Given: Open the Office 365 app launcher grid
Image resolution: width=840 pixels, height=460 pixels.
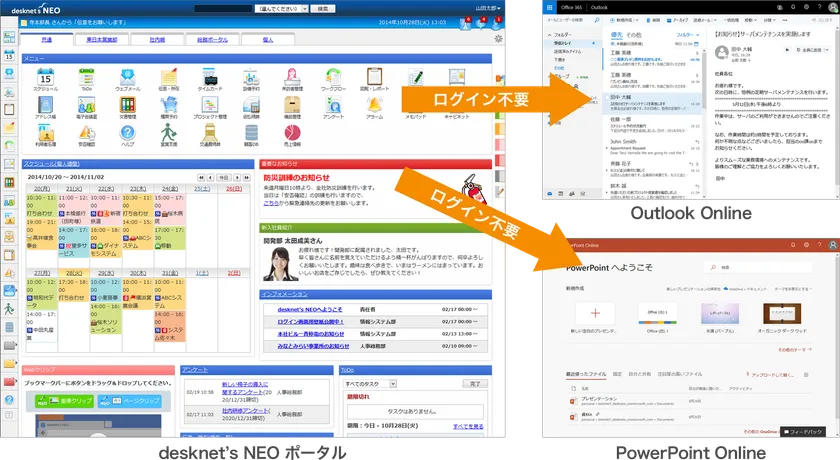Looking at the screenshot, I should [x=549, y=7].
